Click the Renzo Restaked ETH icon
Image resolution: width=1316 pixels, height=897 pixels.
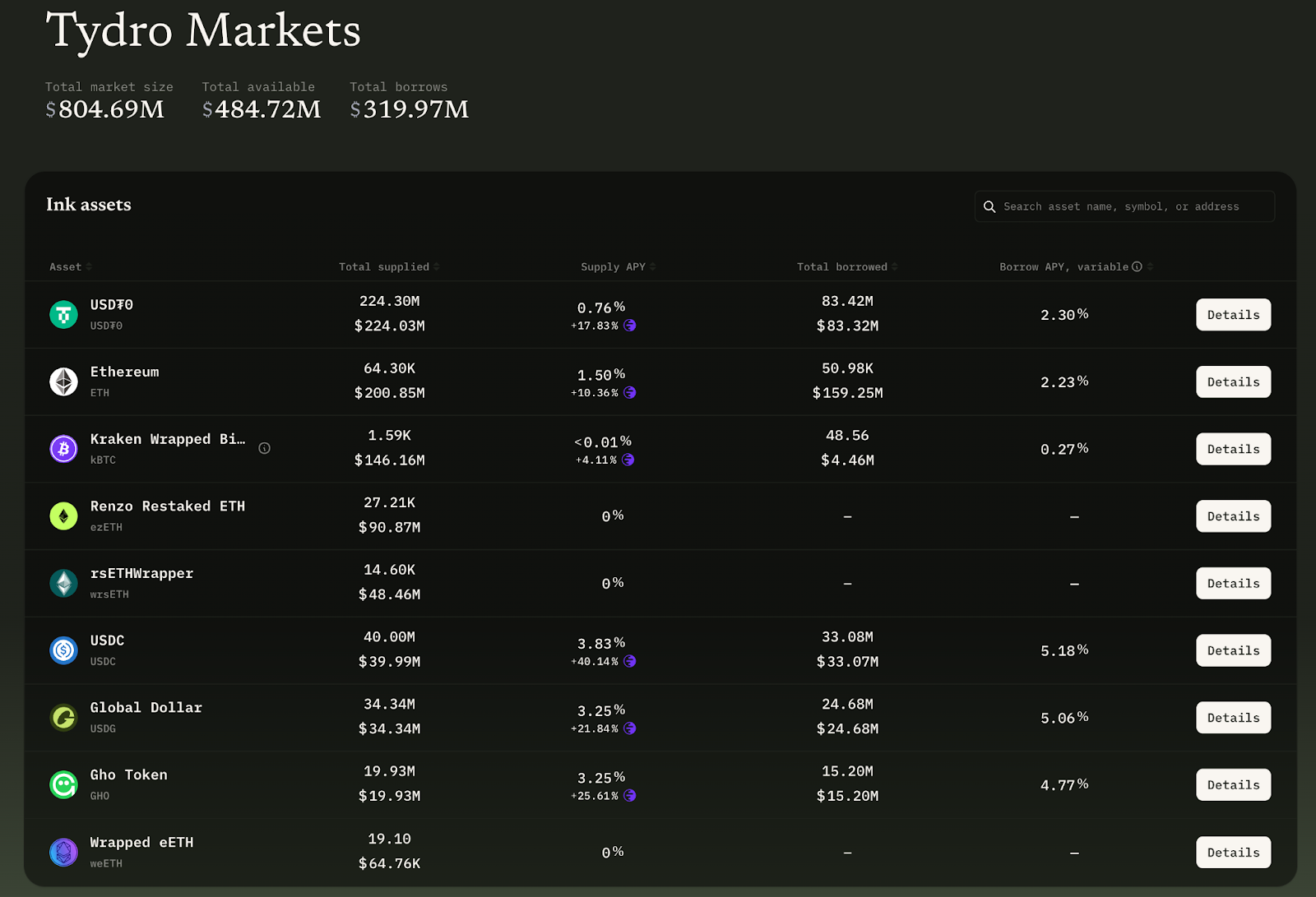tap(63, 516)
